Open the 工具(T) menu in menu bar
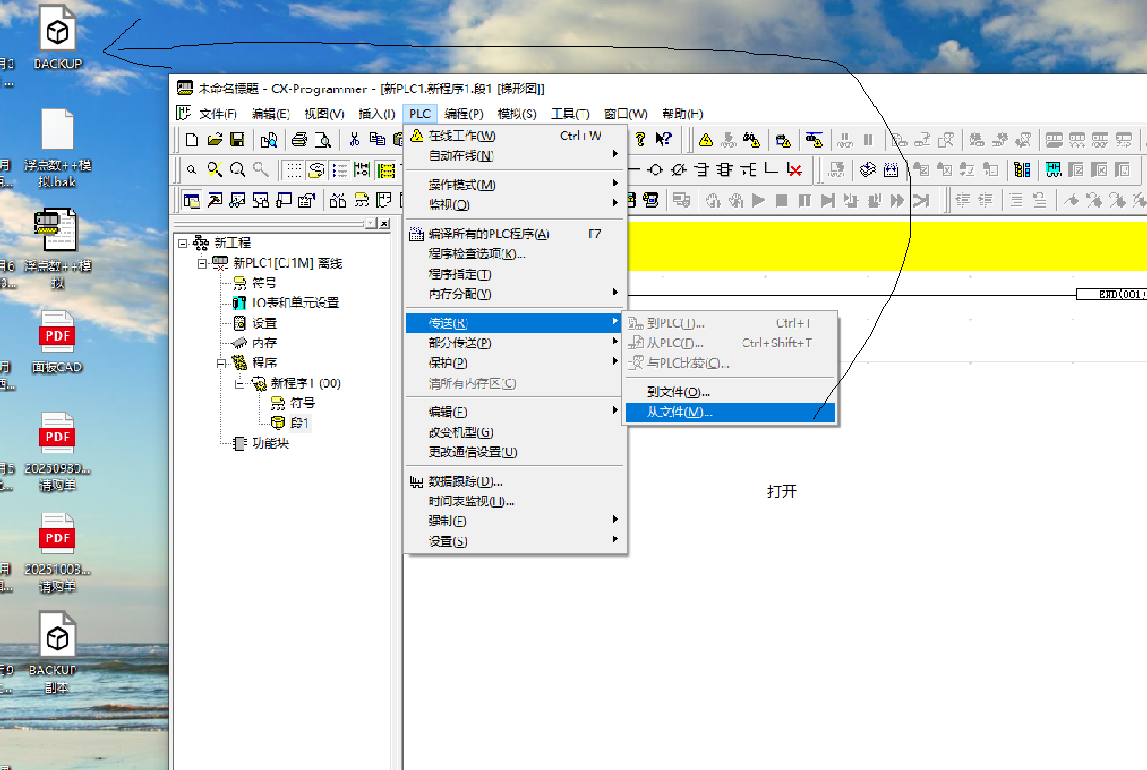Viewport: 1147px width, 770px height. (570, 113)
